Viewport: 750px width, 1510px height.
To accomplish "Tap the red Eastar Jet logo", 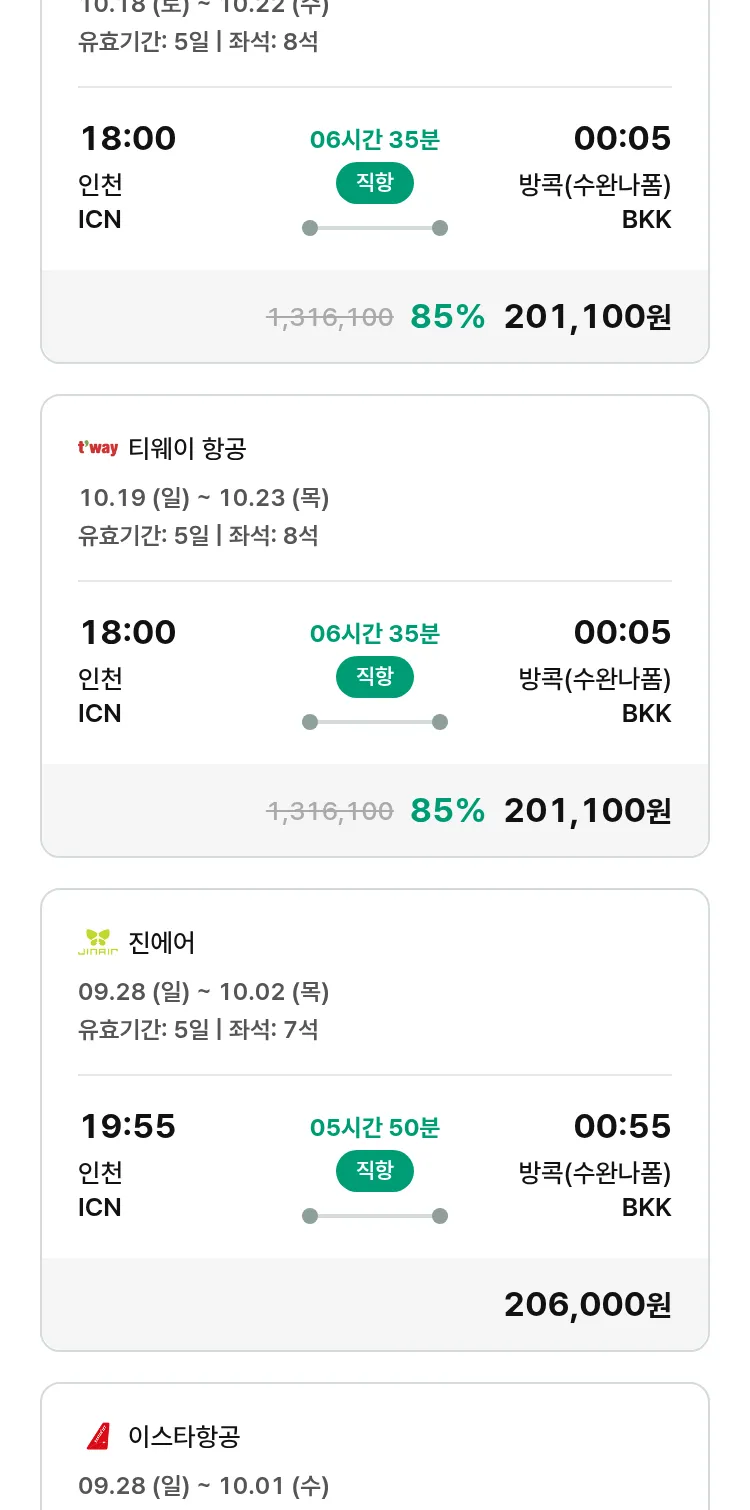I will (x=98, y=1436).
